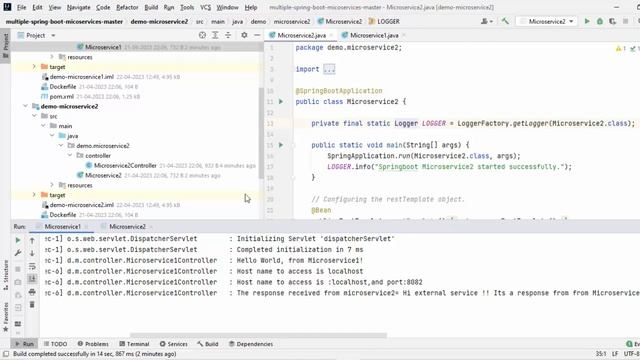Move up the stack trace with the up arrow
The width and height of the screenshot is (640, 360).
point(32,240)
